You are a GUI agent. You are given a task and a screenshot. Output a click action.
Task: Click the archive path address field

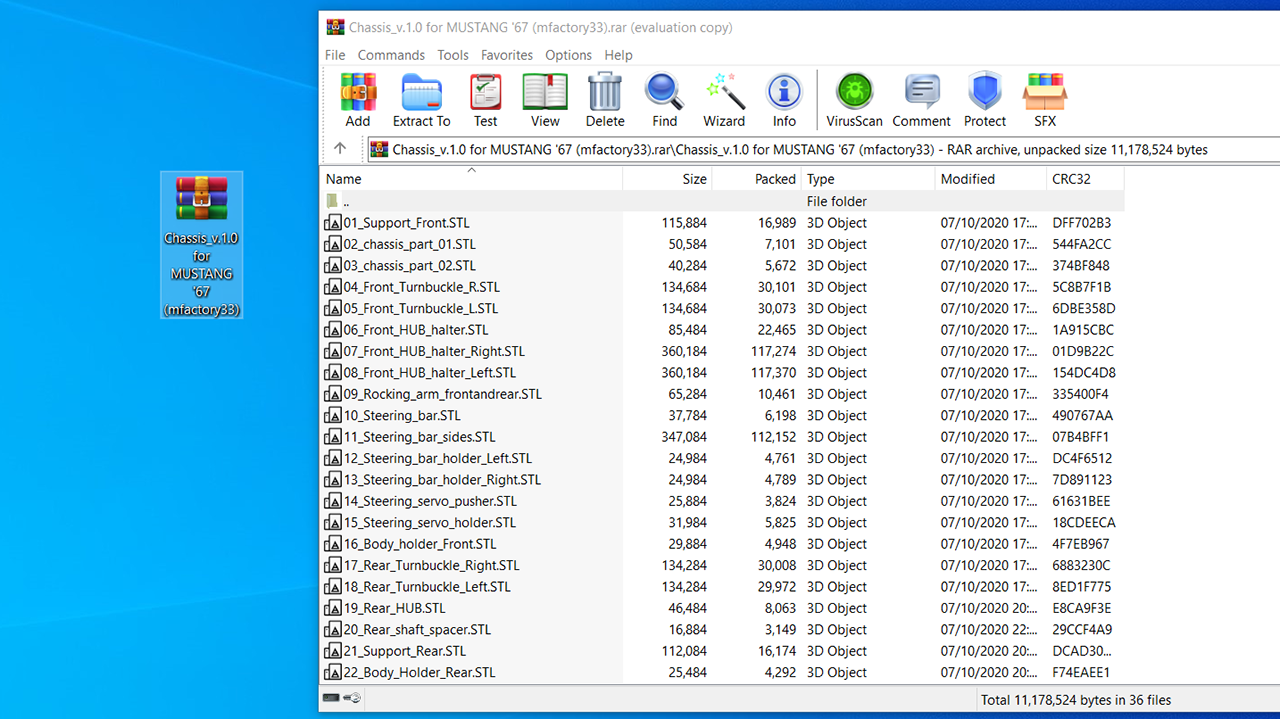click(x=823, y=150)
